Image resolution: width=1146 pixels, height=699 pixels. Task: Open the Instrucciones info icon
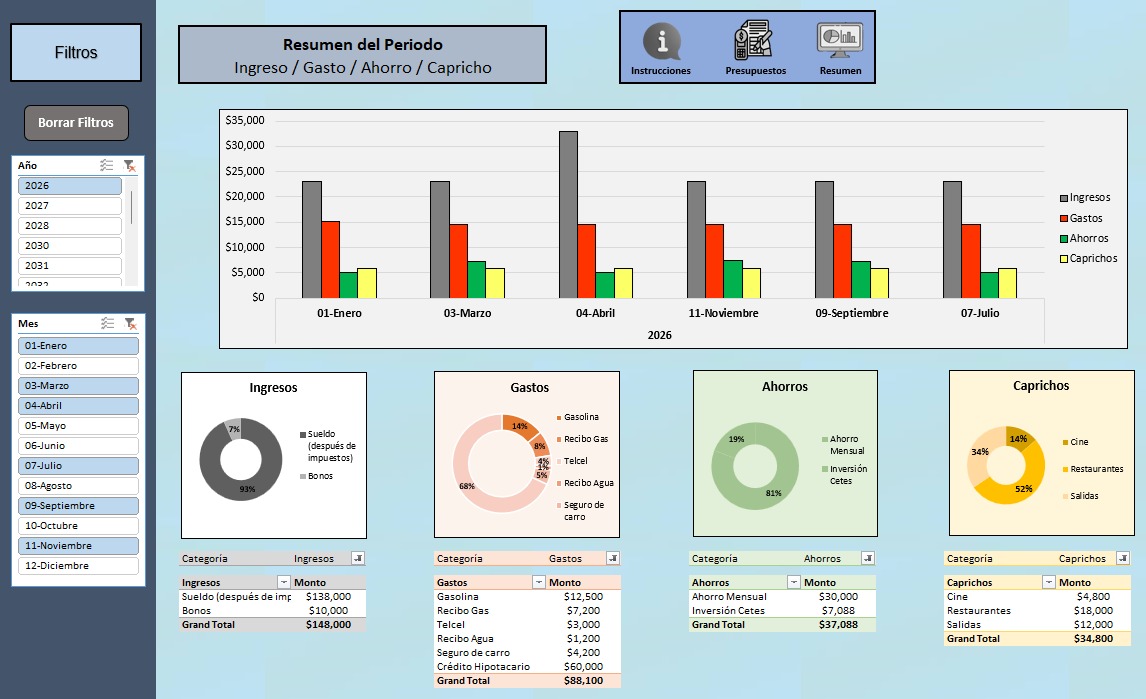660,42
